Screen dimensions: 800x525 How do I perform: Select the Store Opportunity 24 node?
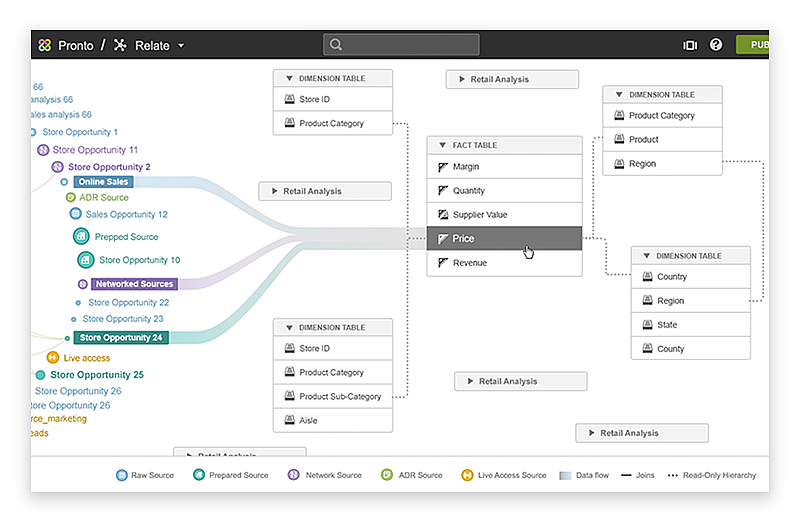click(x=120, y=338)
